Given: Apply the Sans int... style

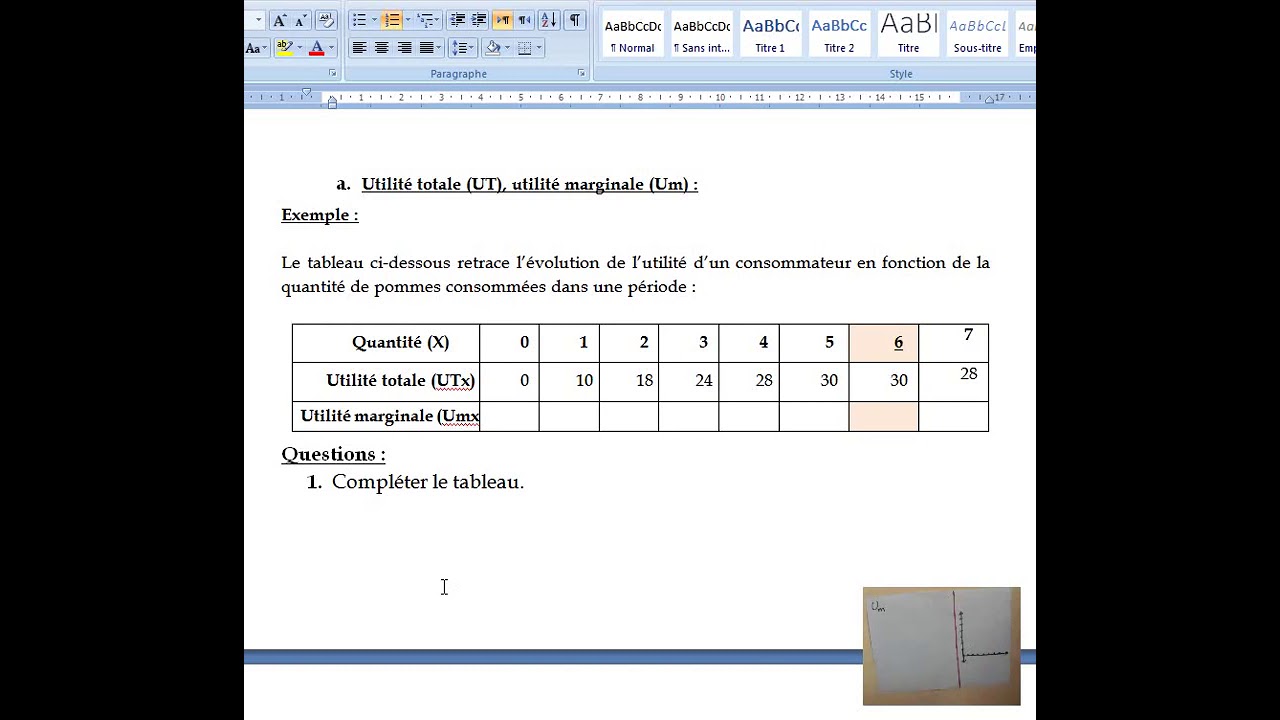Looking at the screenshot, I should coord(701,34).
